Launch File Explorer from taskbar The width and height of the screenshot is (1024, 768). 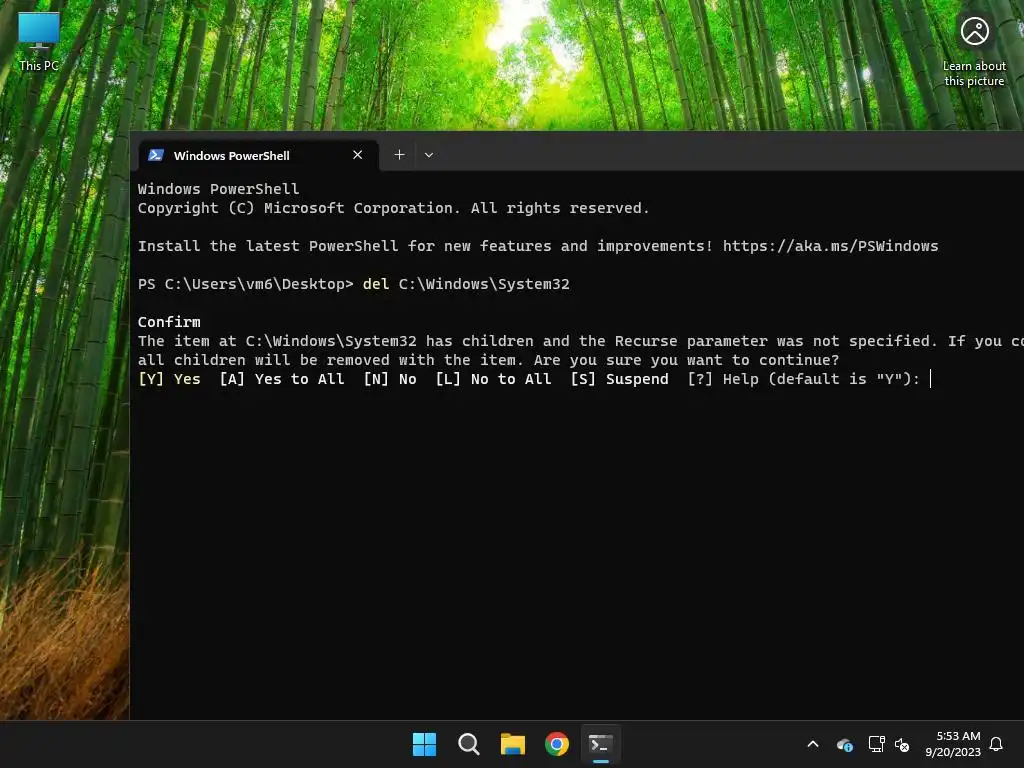[513, 744]
